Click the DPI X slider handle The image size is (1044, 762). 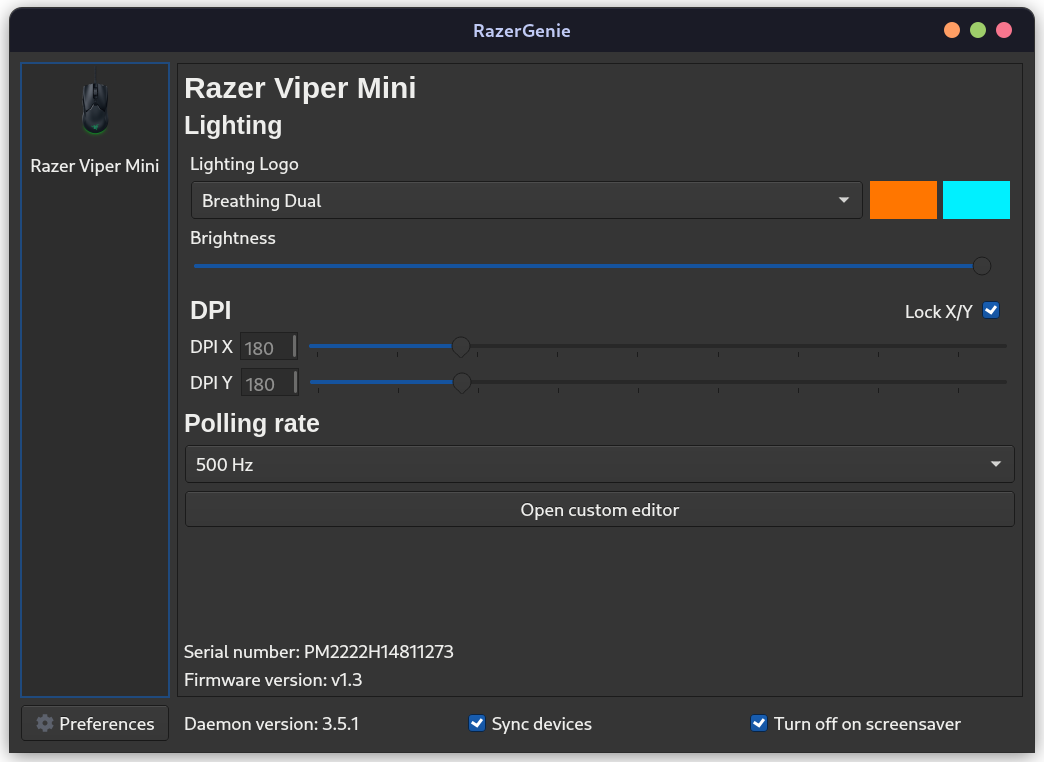461,346
